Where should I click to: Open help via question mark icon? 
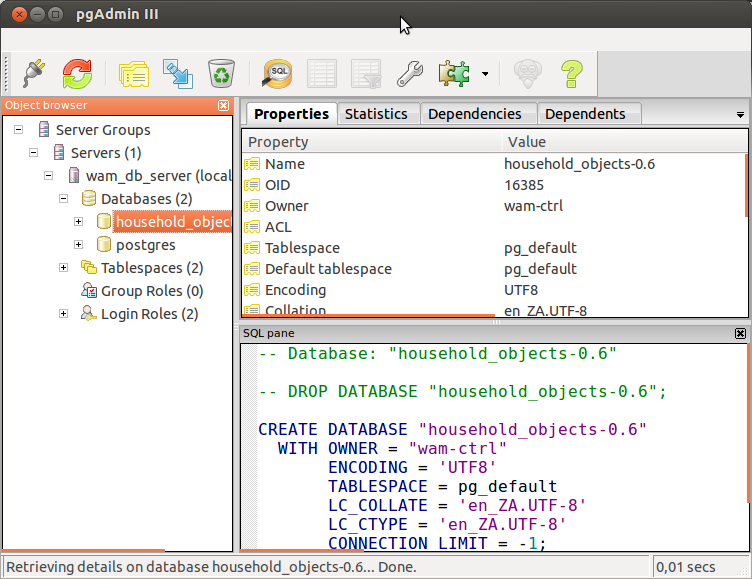tap(571, 73)
